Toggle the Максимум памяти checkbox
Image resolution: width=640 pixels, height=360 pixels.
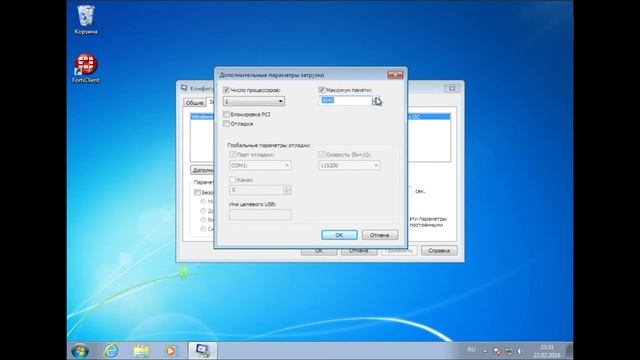[x=322, y=90]
